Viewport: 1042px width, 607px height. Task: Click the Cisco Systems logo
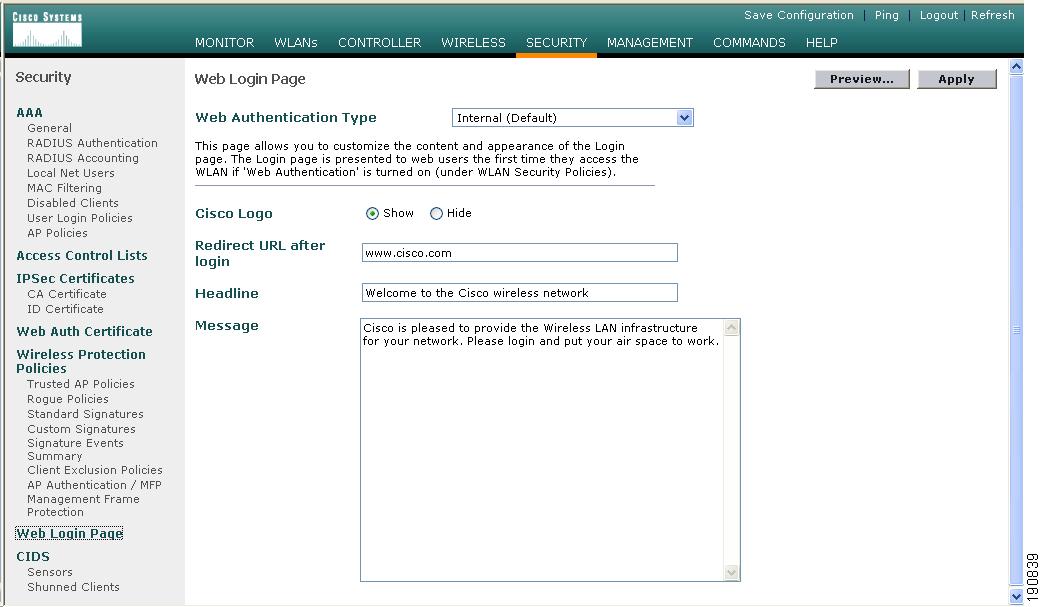coord(47,29)
